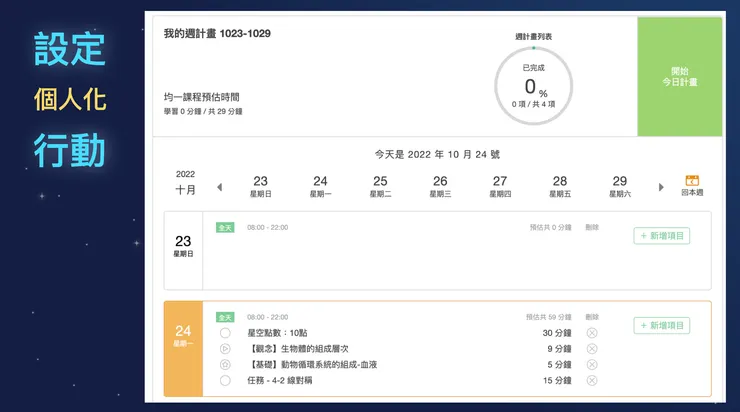Mark 任務 - 4-2 線對稱 as done
This screenshot has height=412, width=740.
[225, 380]
